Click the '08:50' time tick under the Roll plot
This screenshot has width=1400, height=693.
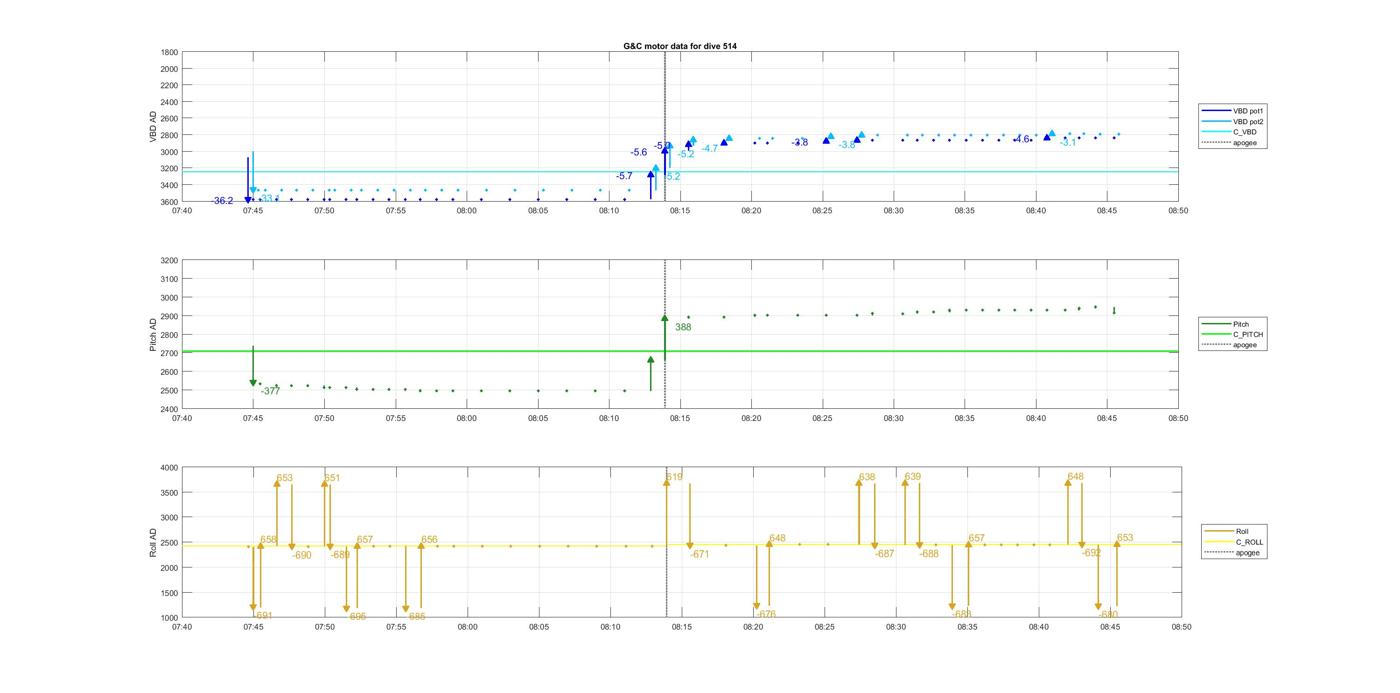1181,627
